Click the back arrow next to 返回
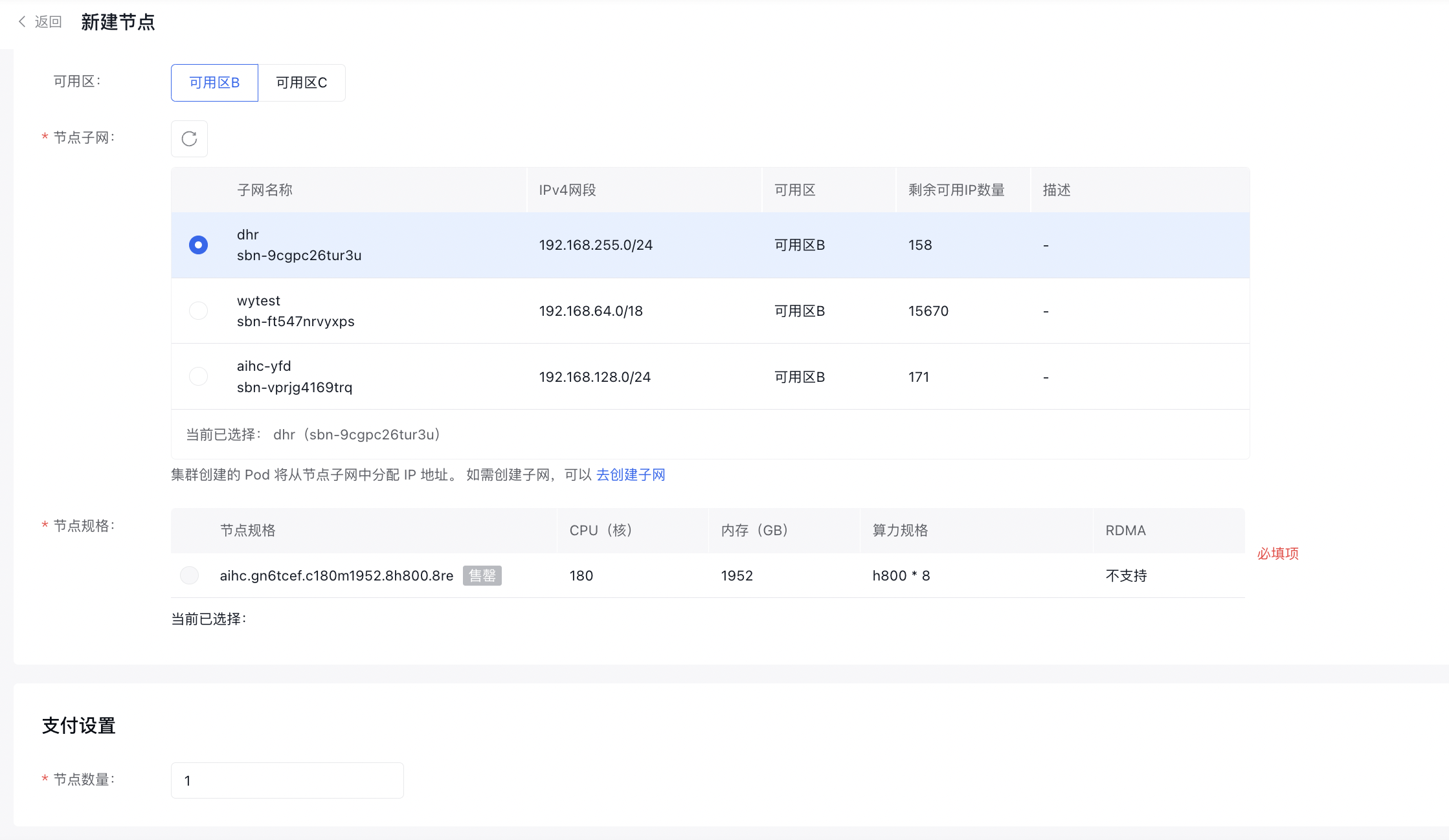 22,22
